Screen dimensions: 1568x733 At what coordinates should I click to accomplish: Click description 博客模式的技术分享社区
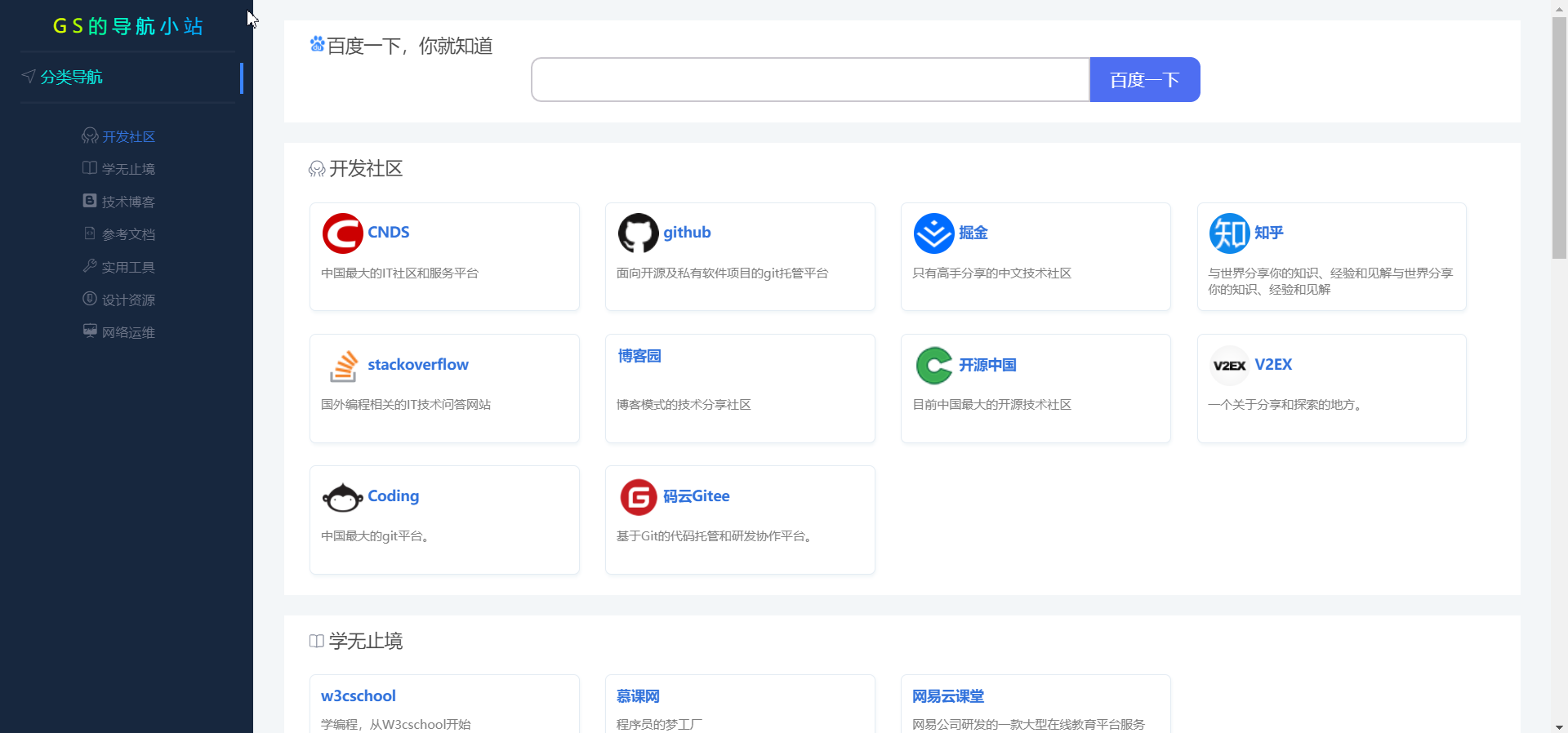684,405
